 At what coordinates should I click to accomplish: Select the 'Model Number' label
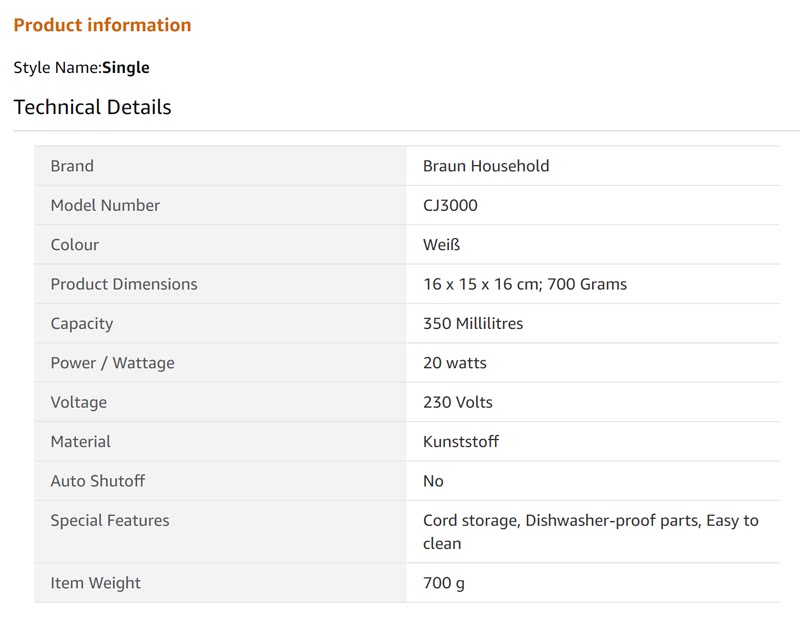click(x=105, y=205)
